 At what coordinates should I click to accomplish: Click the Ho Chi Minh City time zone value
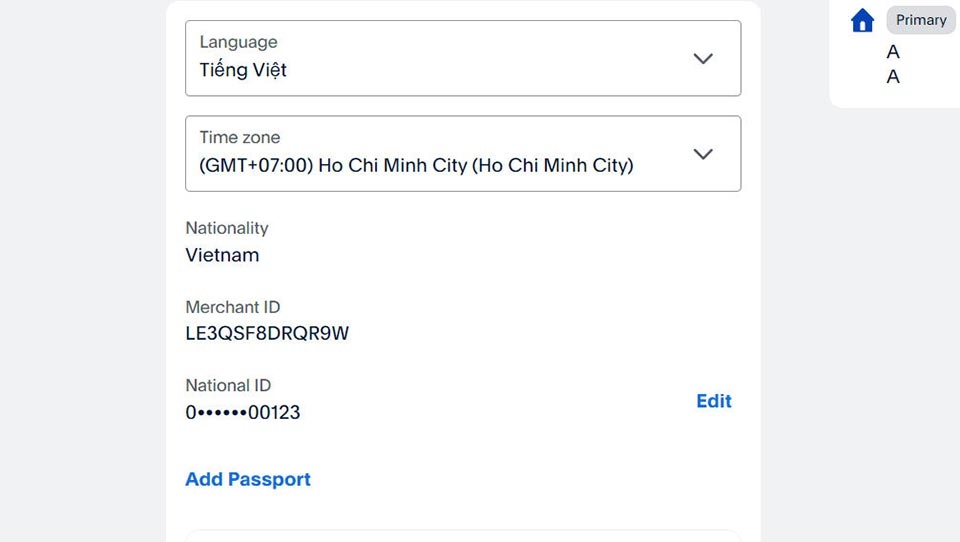416,165
